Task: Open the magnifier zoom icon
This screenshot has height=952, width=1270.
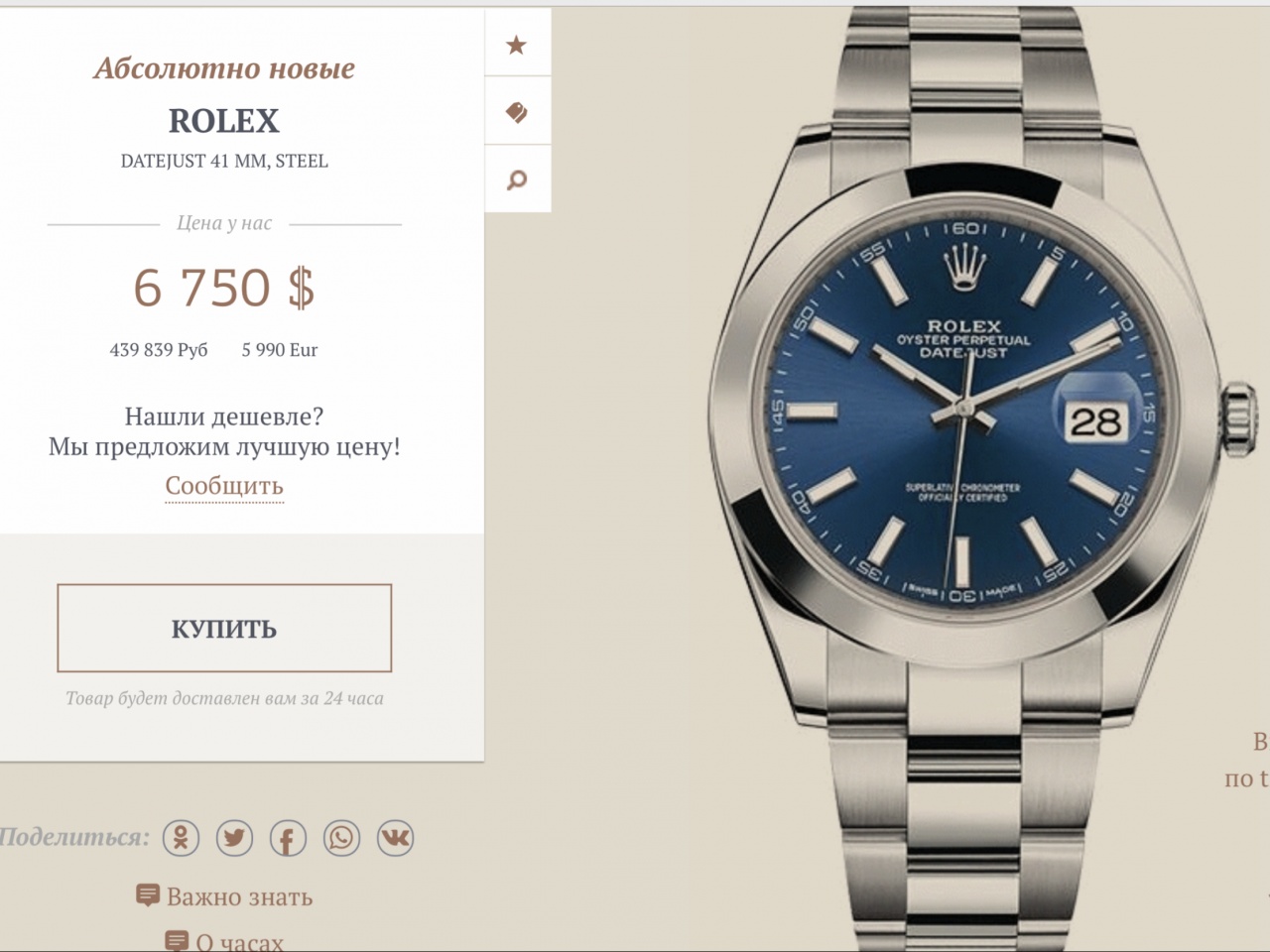Action: click(517, 179)
